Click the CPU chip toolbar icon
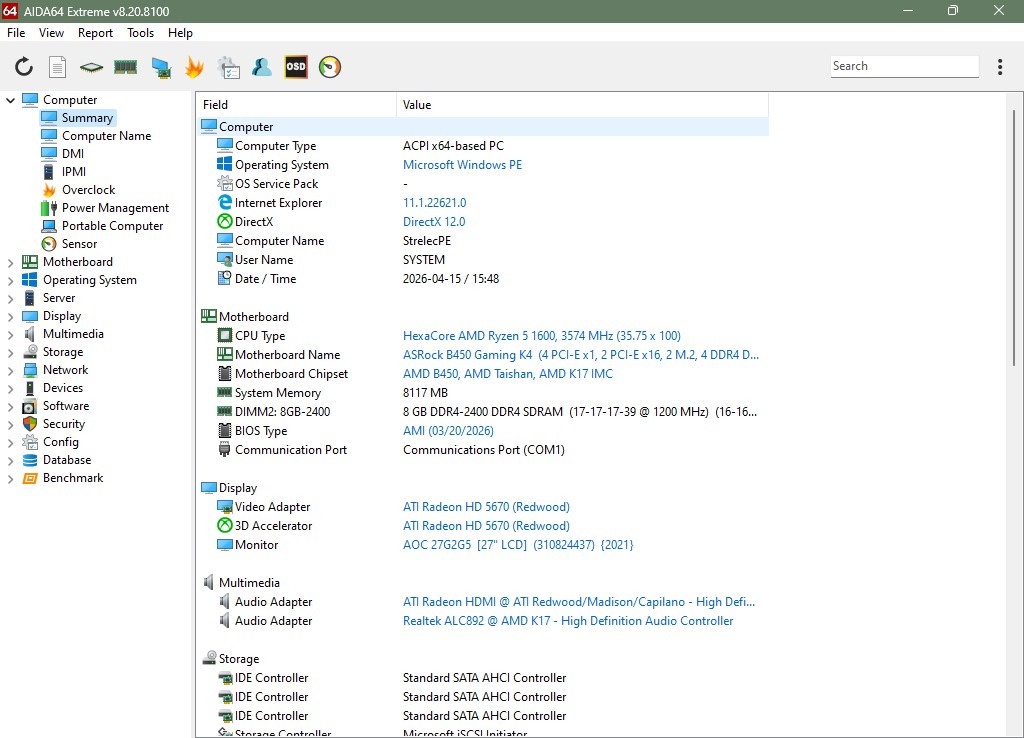The width and height of the screenshot is (1024, 738). [91, 67]
